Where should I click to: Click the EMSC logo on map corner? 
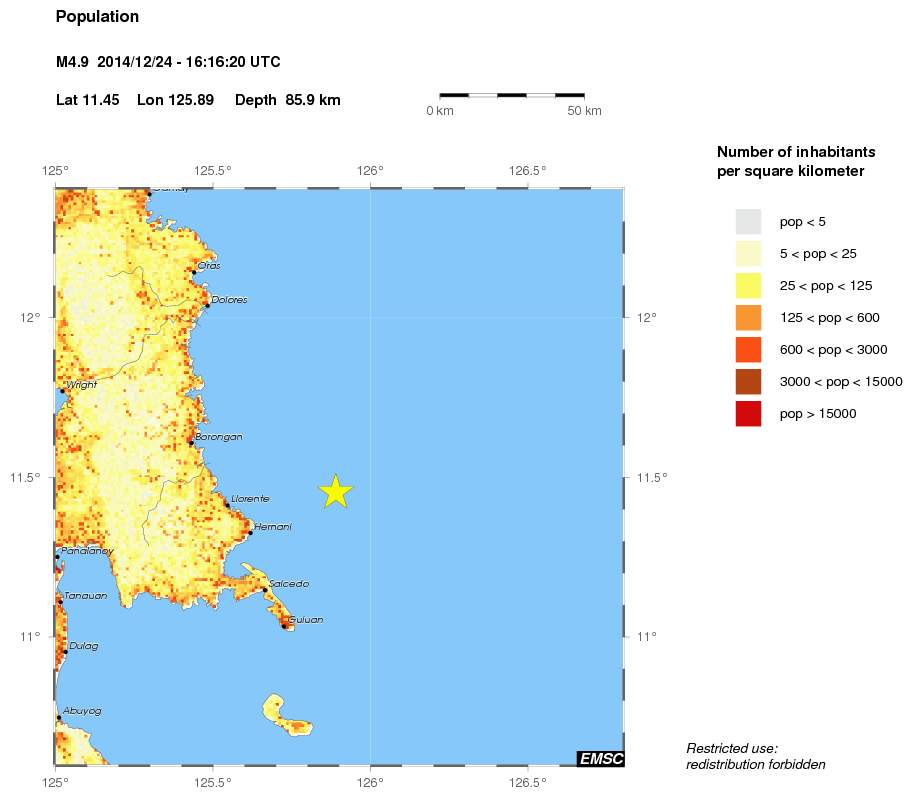click(600, 759)
